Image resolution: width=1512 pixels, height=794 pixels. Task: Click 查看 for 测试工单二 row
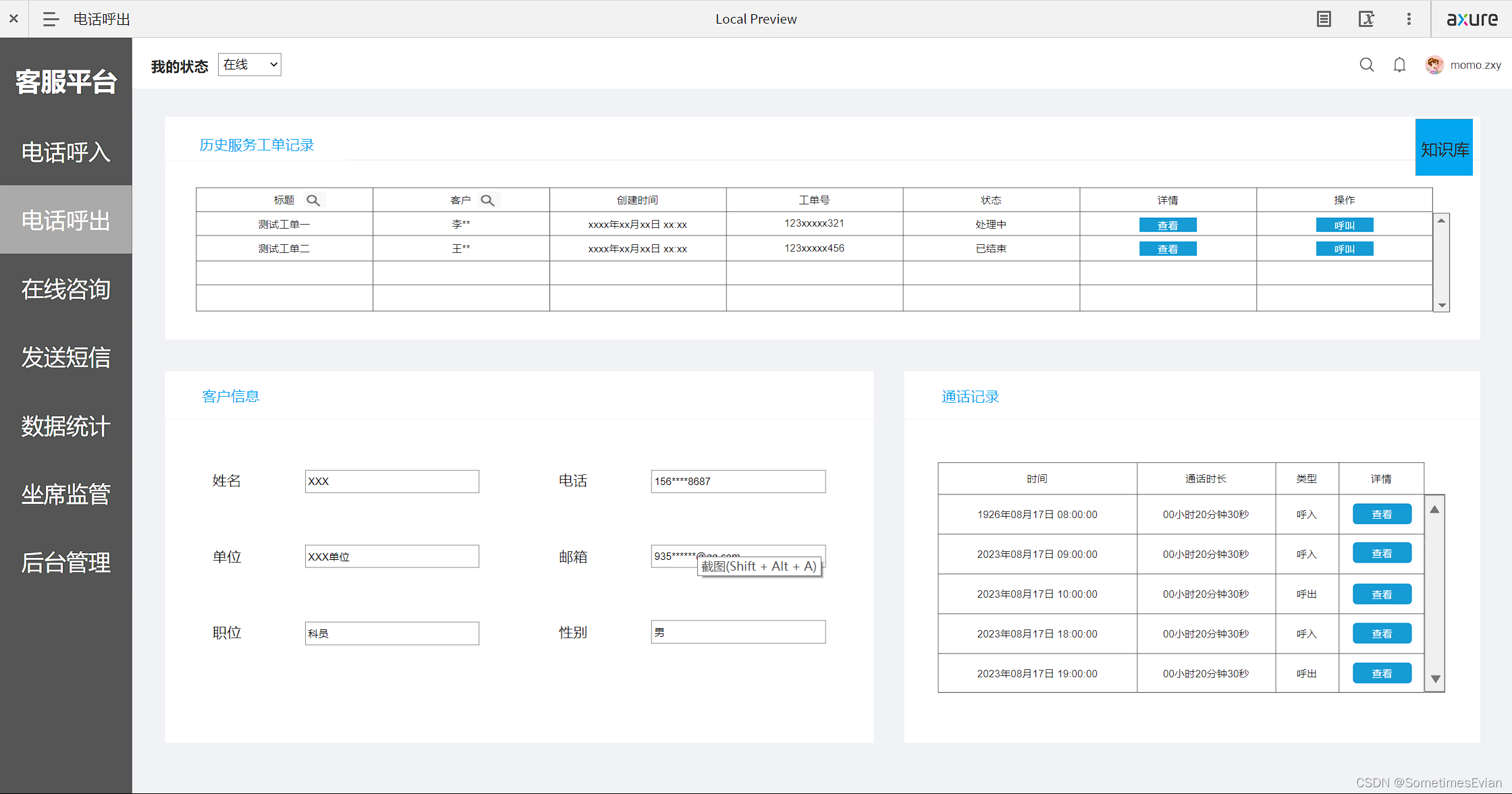tap(1167, 249)
